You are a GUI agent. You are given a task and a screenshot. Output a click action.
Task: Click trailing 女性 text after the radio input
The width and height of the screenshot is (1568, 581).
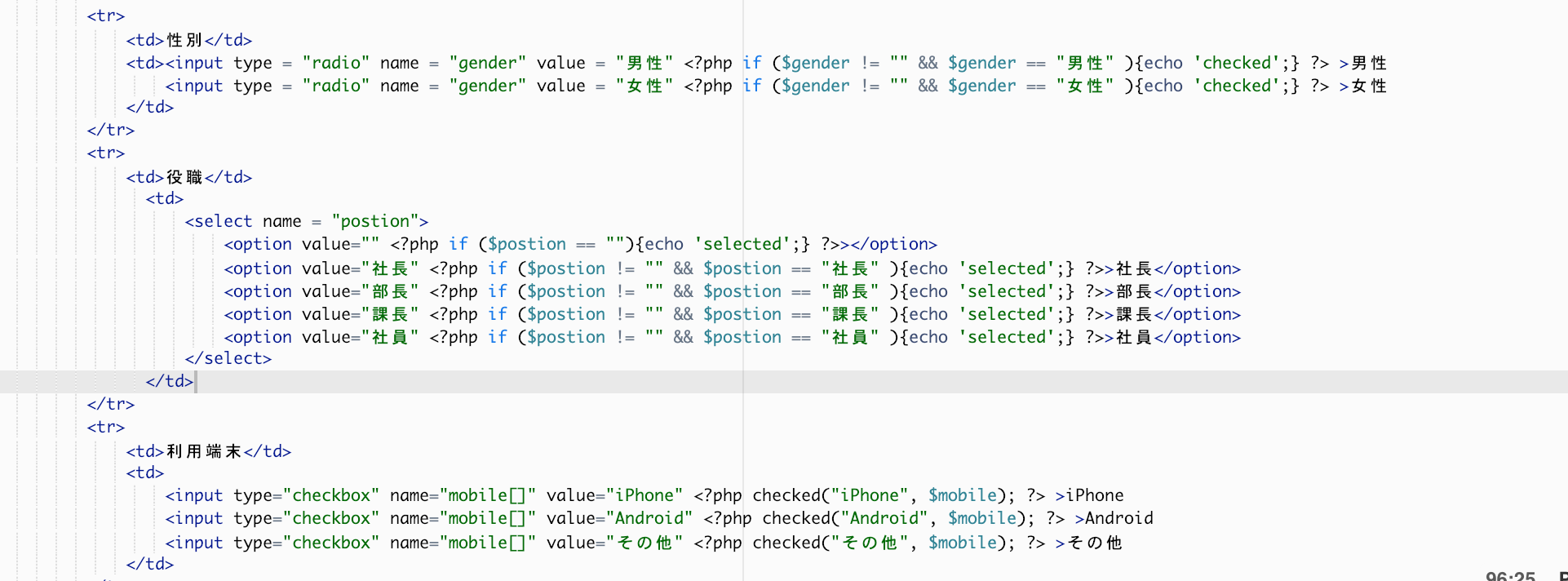click(x=1369, y=86)
